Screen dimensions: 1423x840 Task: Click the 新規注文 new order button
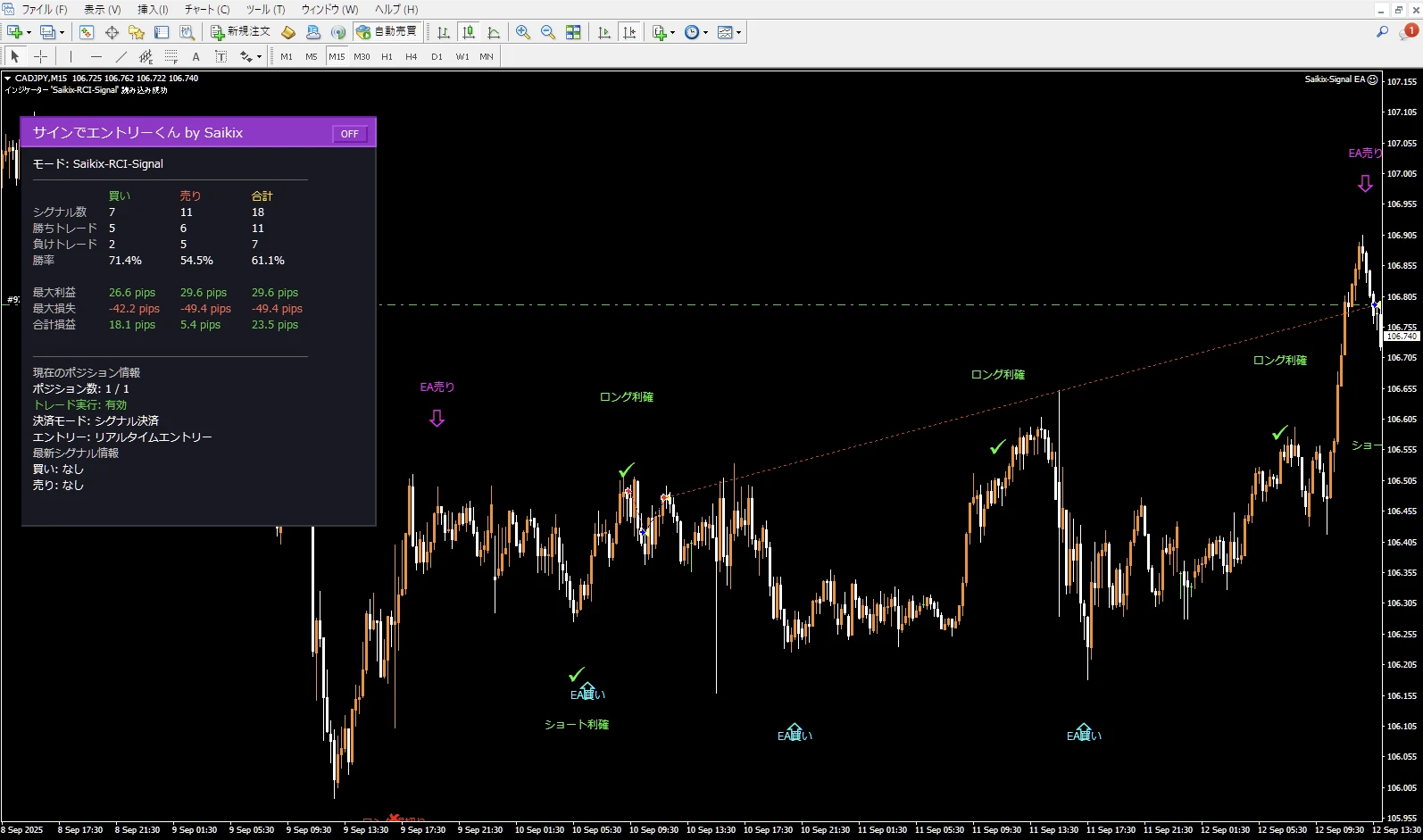coord(240,32)
